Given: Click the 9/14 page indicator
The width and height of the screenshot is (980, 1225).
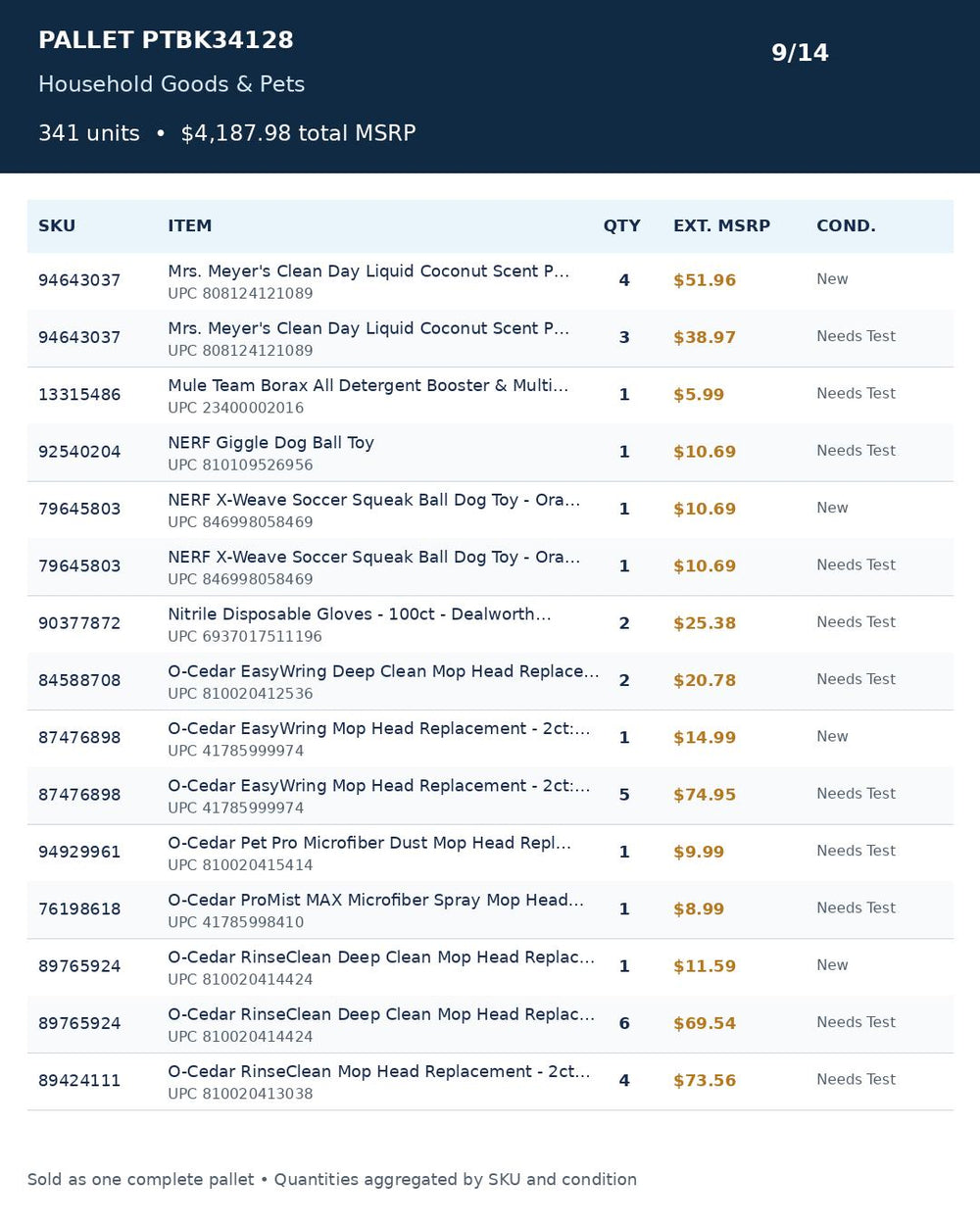Looking at the screenshot, I should point(800,53).
